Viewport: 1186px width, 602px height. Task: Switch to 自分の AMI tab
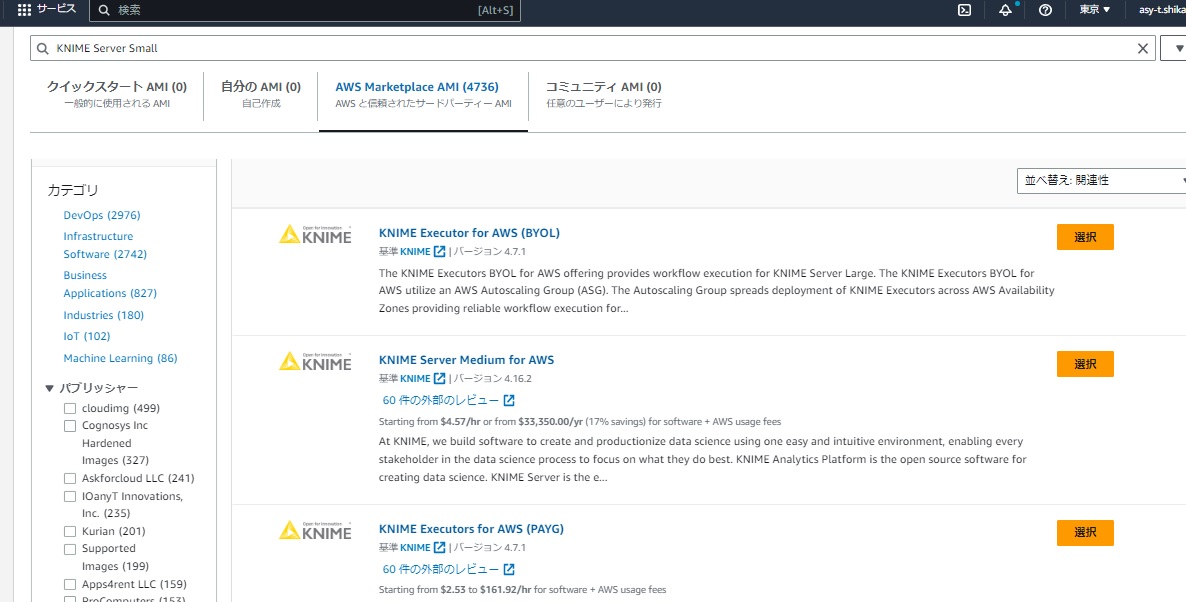[261, 94]
